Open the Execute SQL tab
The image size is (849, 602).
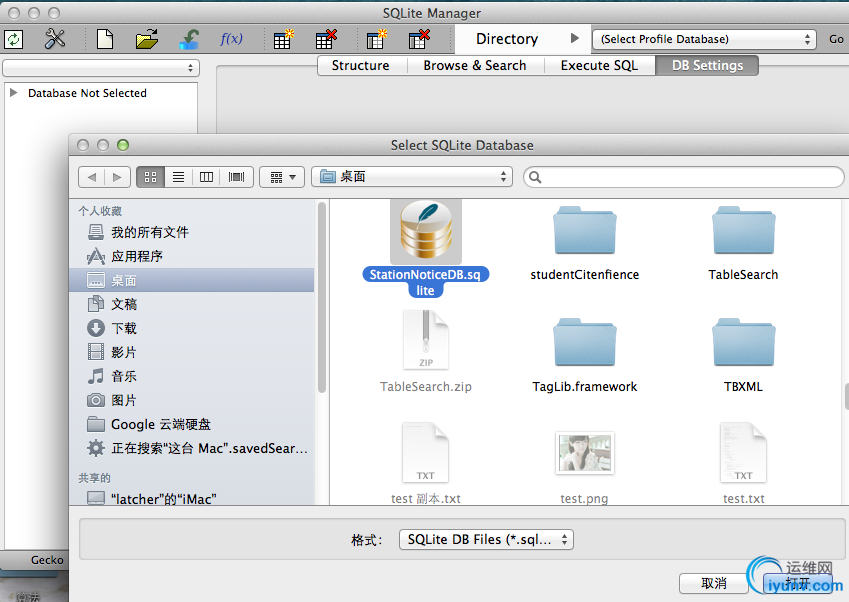coord(599,66)
